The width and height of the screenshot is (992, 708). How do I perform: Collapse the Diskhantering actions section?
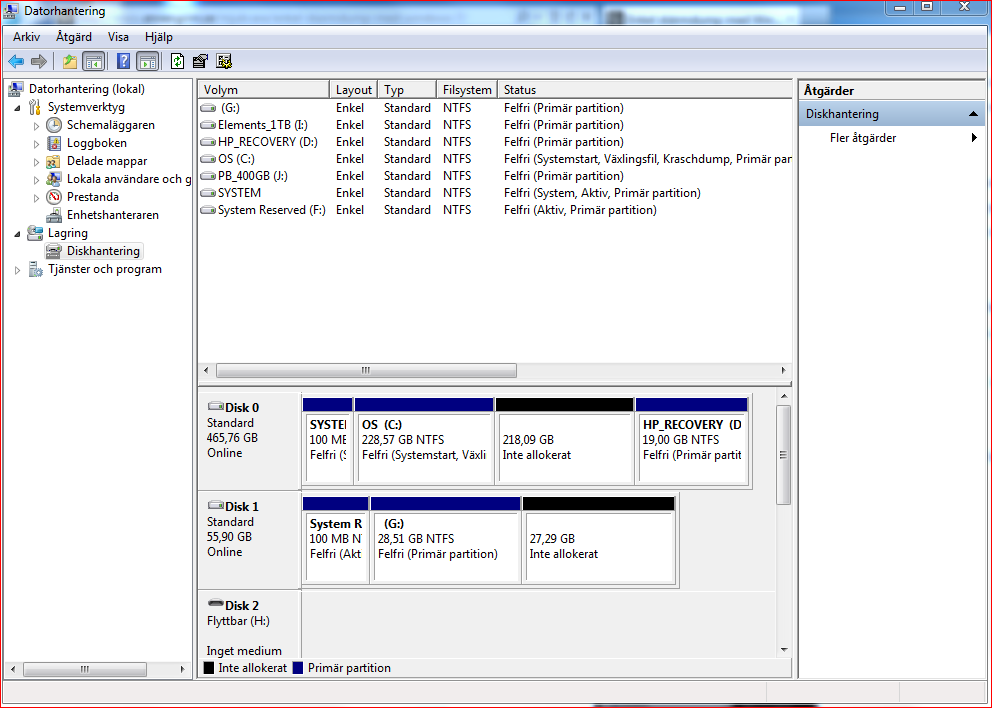click(973, 115)
